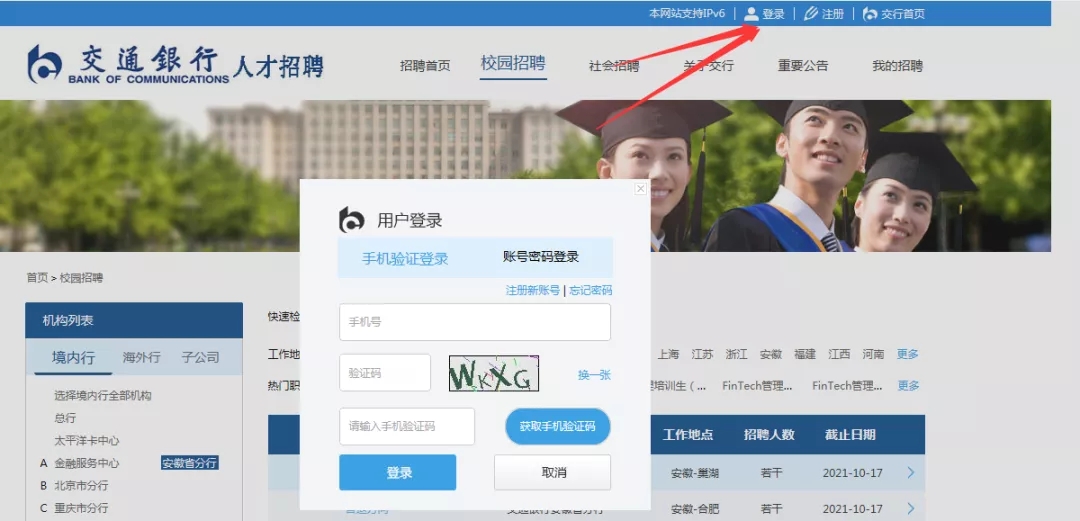Filter work location by 河南
Image resolution: width=1080 pixels, height=521 pixels.
(873, 354)
